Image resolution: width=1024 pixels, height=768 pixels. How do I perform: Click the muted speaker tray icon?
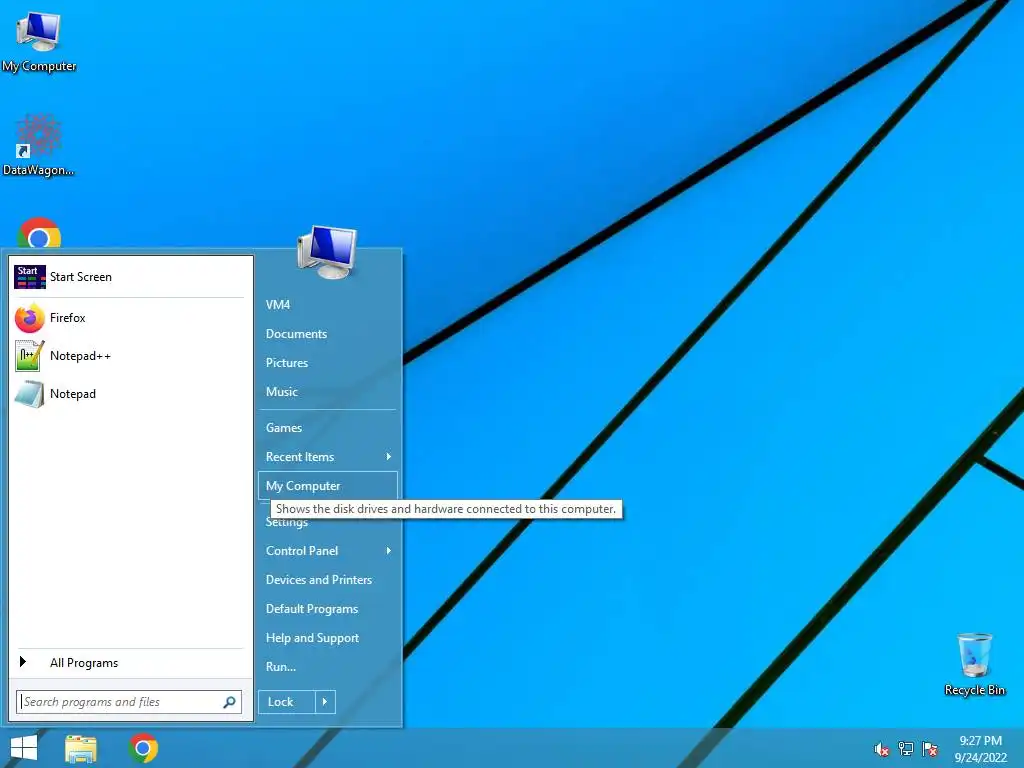(x=881, y=749)
